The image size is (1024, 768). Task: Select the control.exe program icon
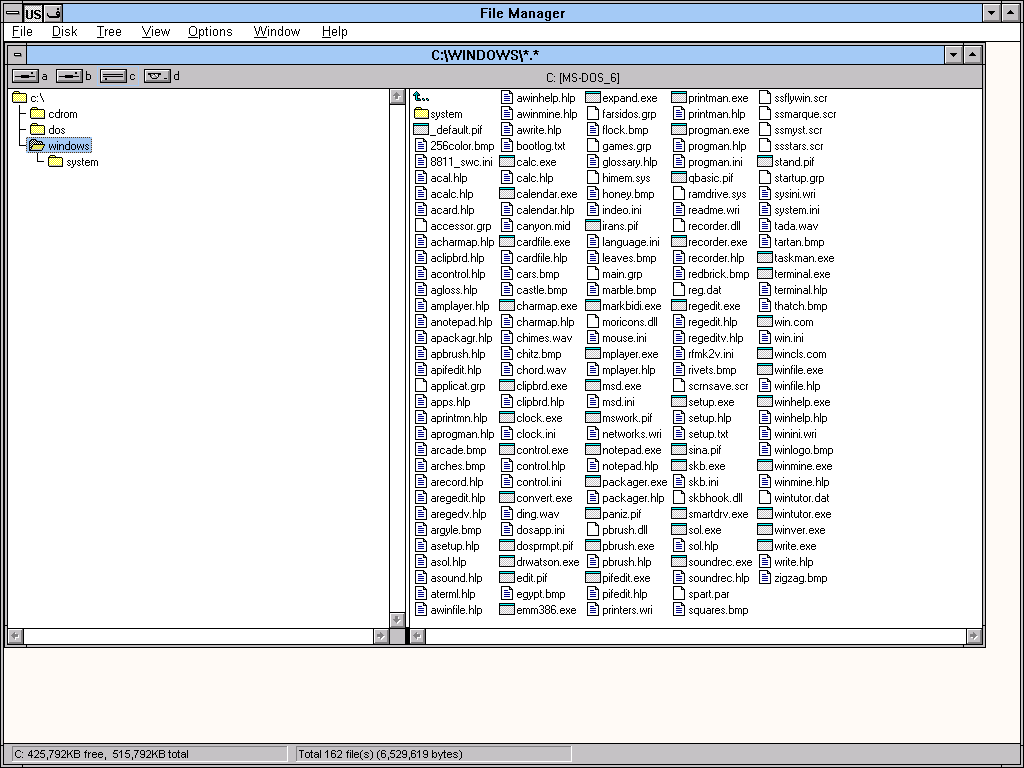(x=507, y=450)
